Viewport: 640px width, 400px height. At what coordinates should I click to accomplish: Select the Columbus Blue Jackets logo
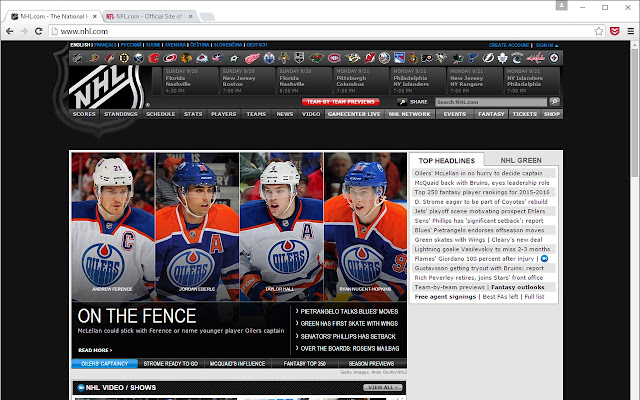[218, 58]
